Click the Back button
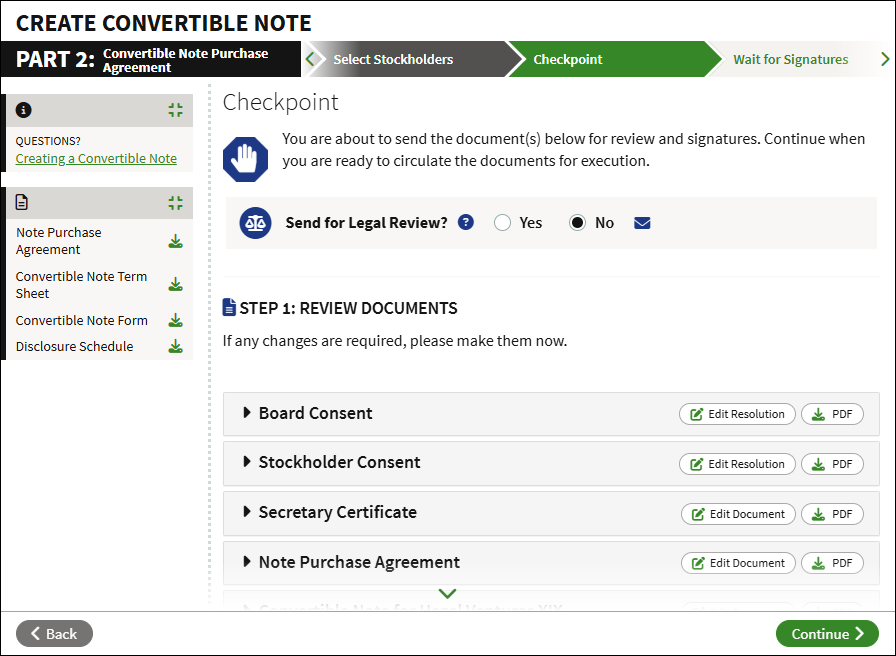896x656 pixels. click(54, 634)
